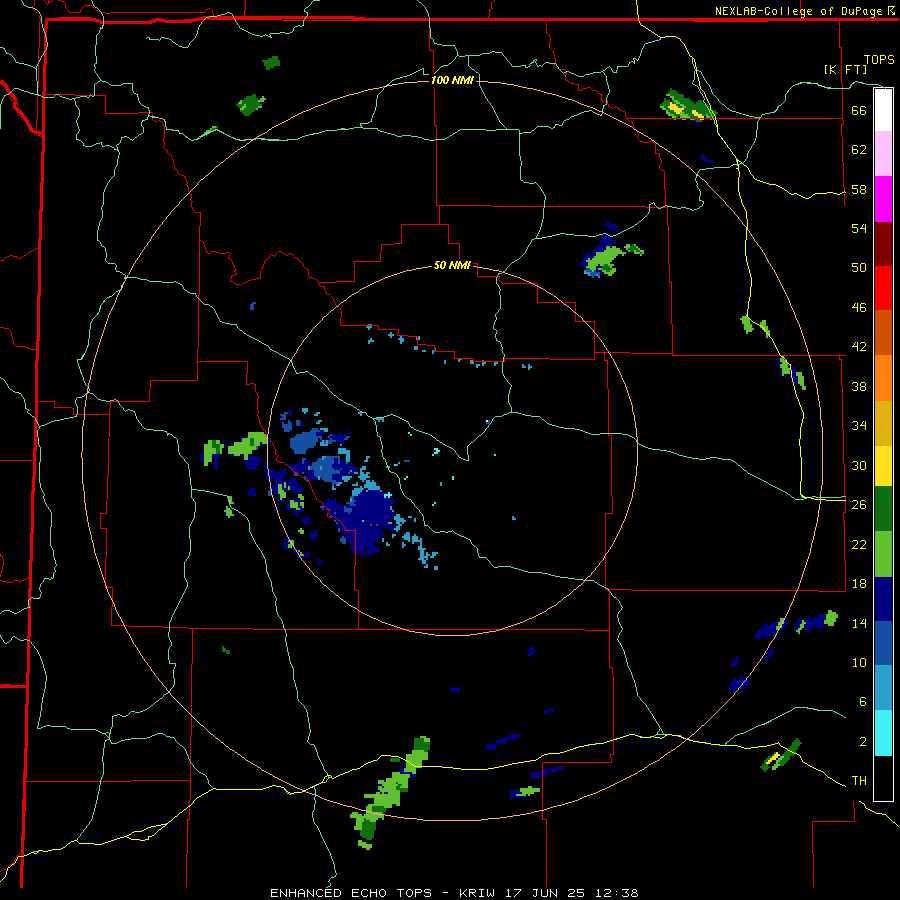Click the [K FT] units label
Viewport: 900px width, 900px height.
(845, 69)
